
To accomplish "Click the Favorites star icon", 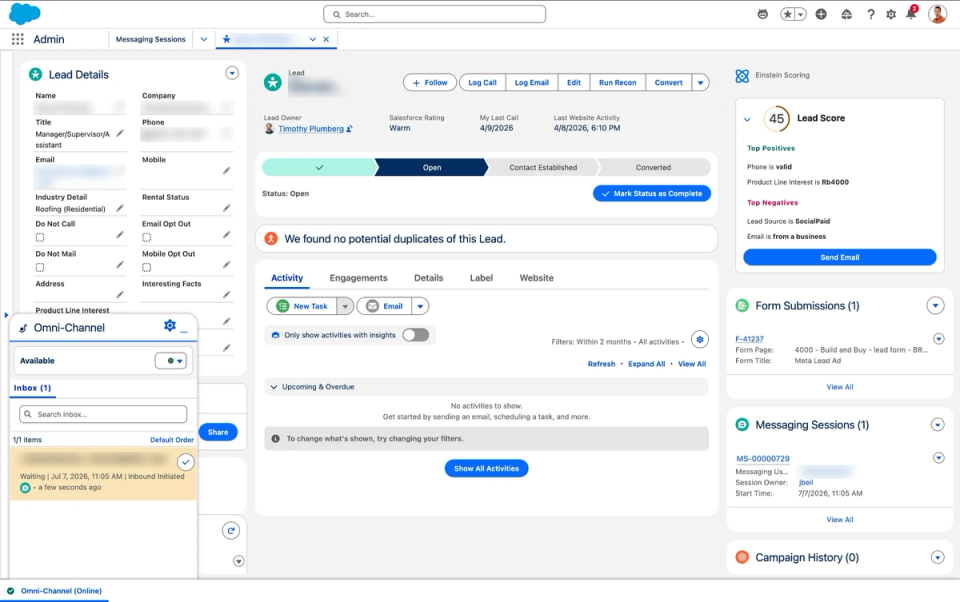I will (787, 14).
